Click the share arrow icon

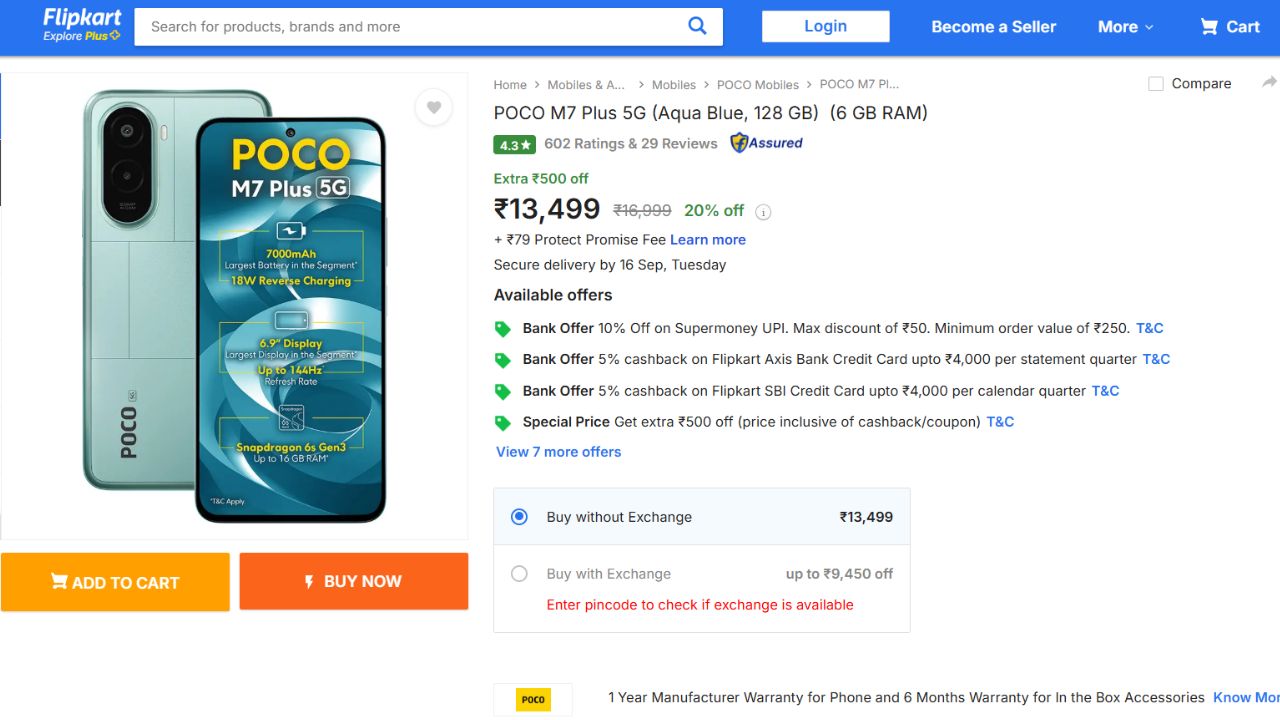1269,83
